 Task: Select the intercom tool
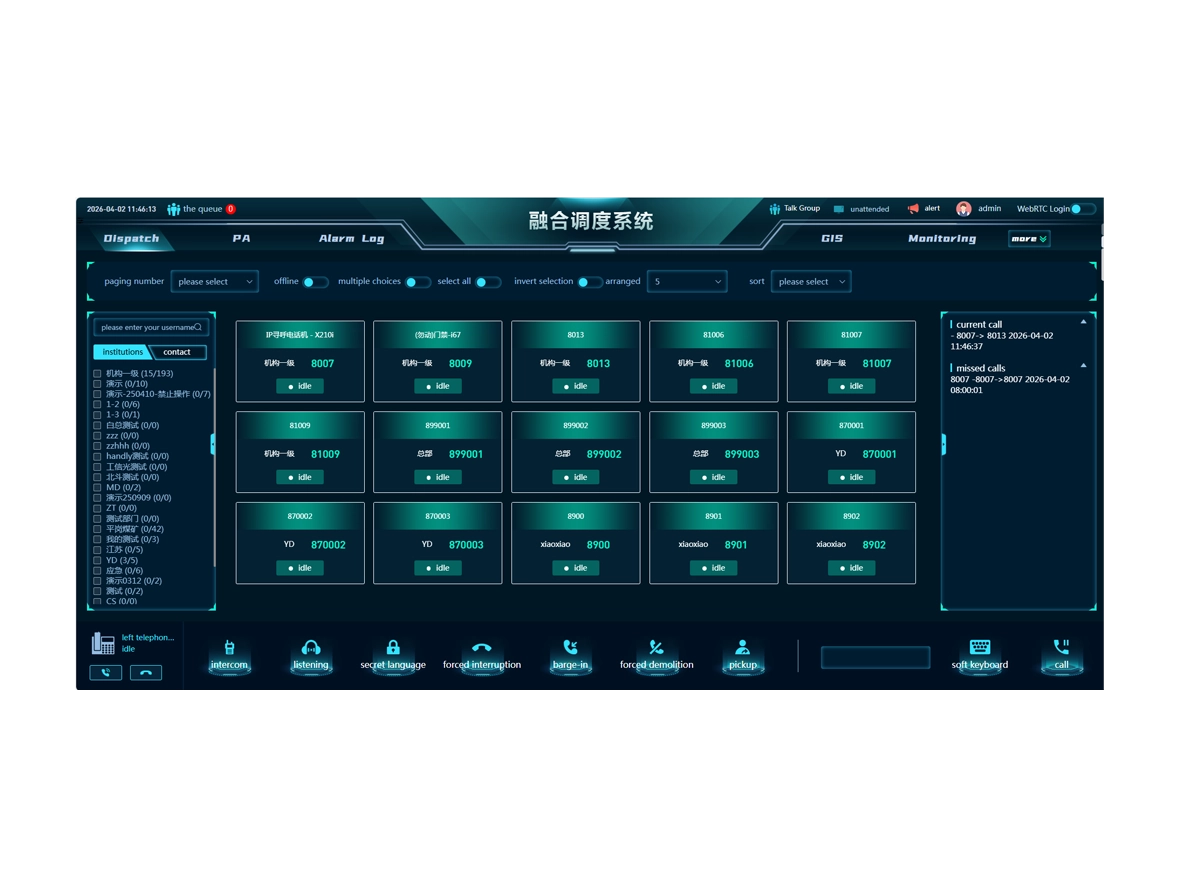pos(229,653)
